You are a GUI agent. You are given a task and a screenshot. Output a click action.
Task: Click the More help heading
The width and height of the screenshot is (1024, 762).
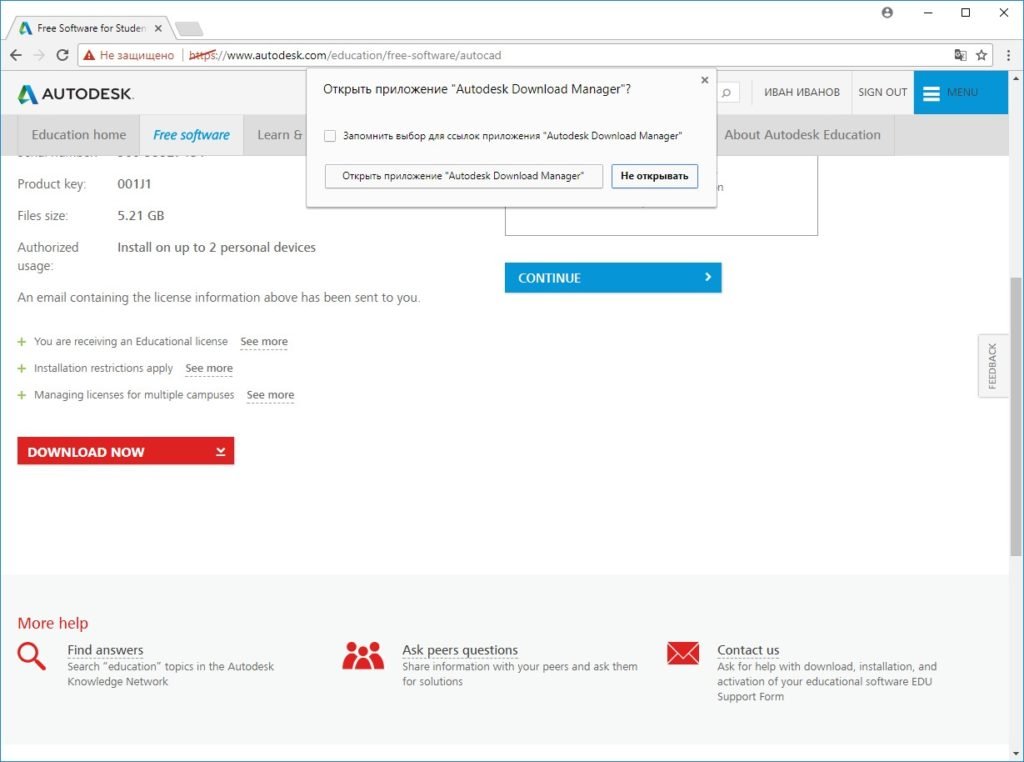coord(53,623)
